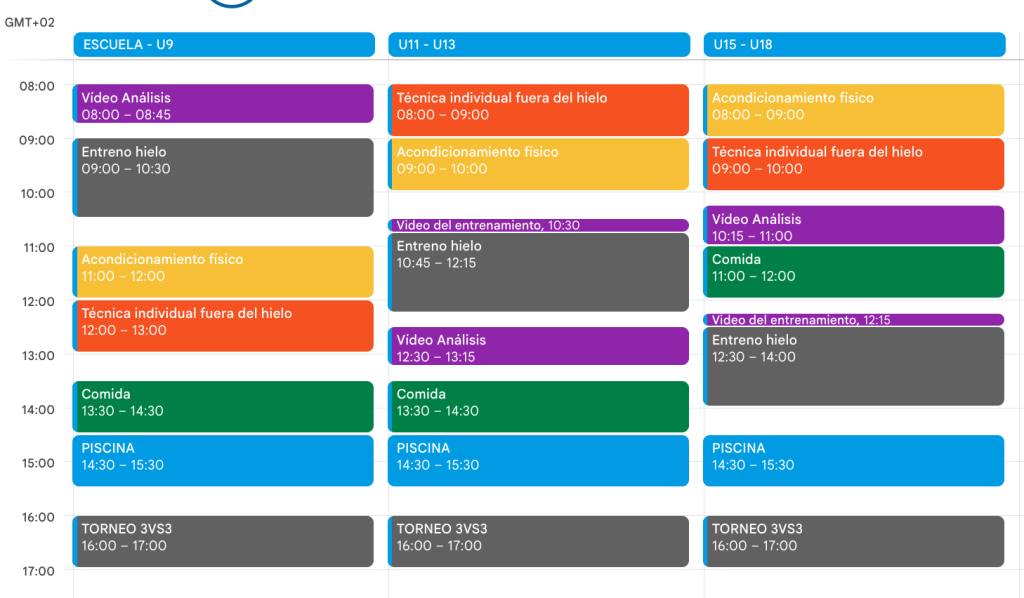Open Técnica individual event at 08:00 – 09:00
Viewport: 1024px width, 598px height.
538,110
